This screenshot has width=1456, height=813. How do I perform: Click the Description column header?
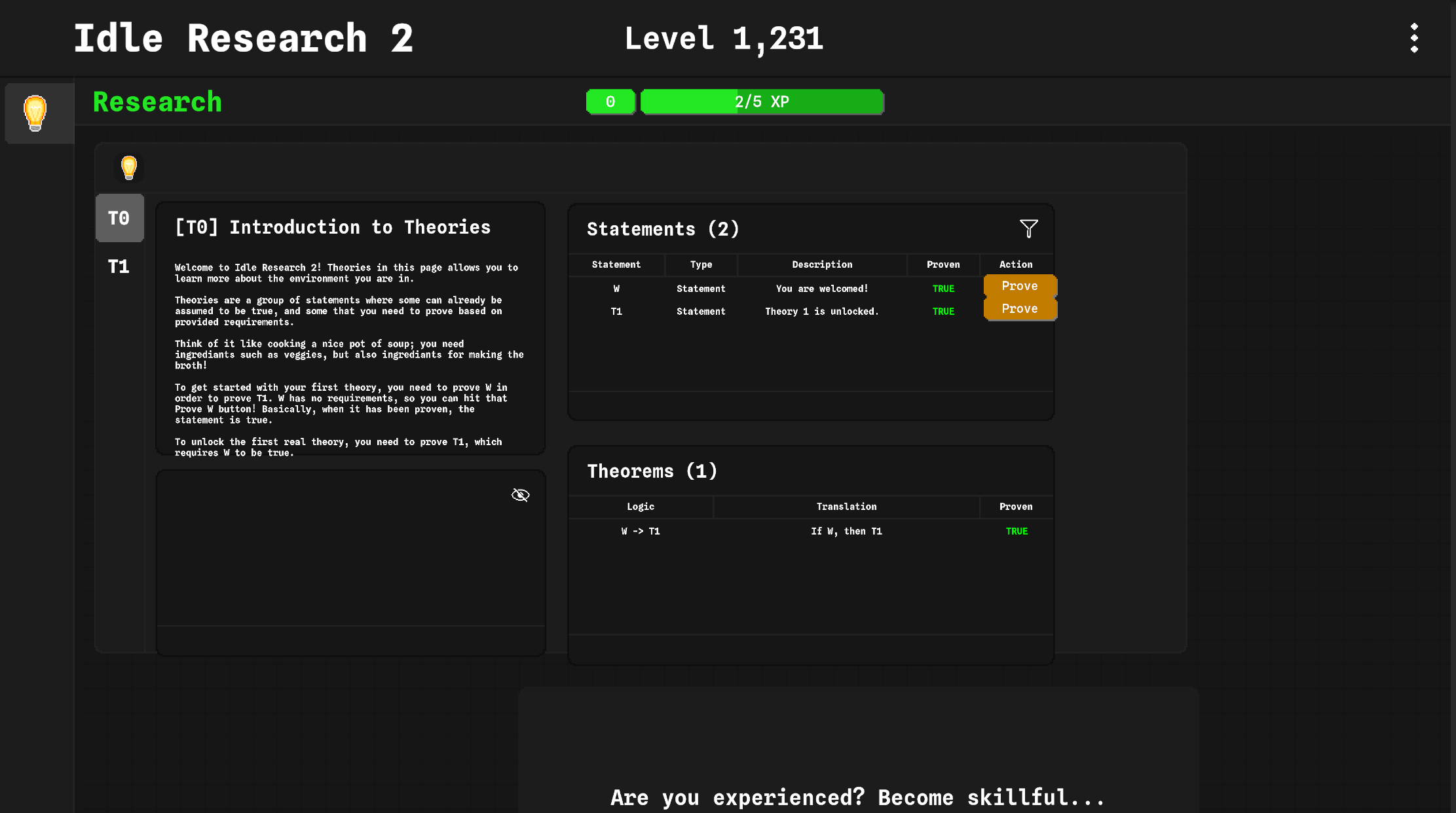click(x=821, y=264)
